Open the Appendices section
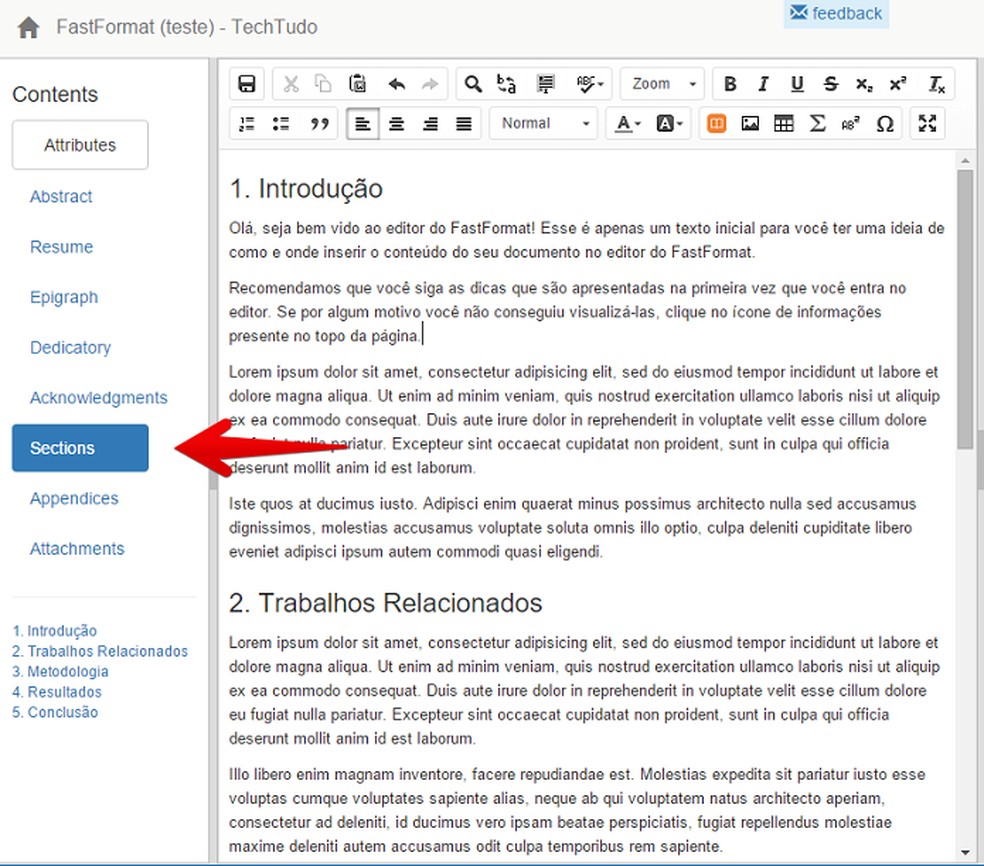This screenshot has height=866, width=984. [x=74, y=498]
